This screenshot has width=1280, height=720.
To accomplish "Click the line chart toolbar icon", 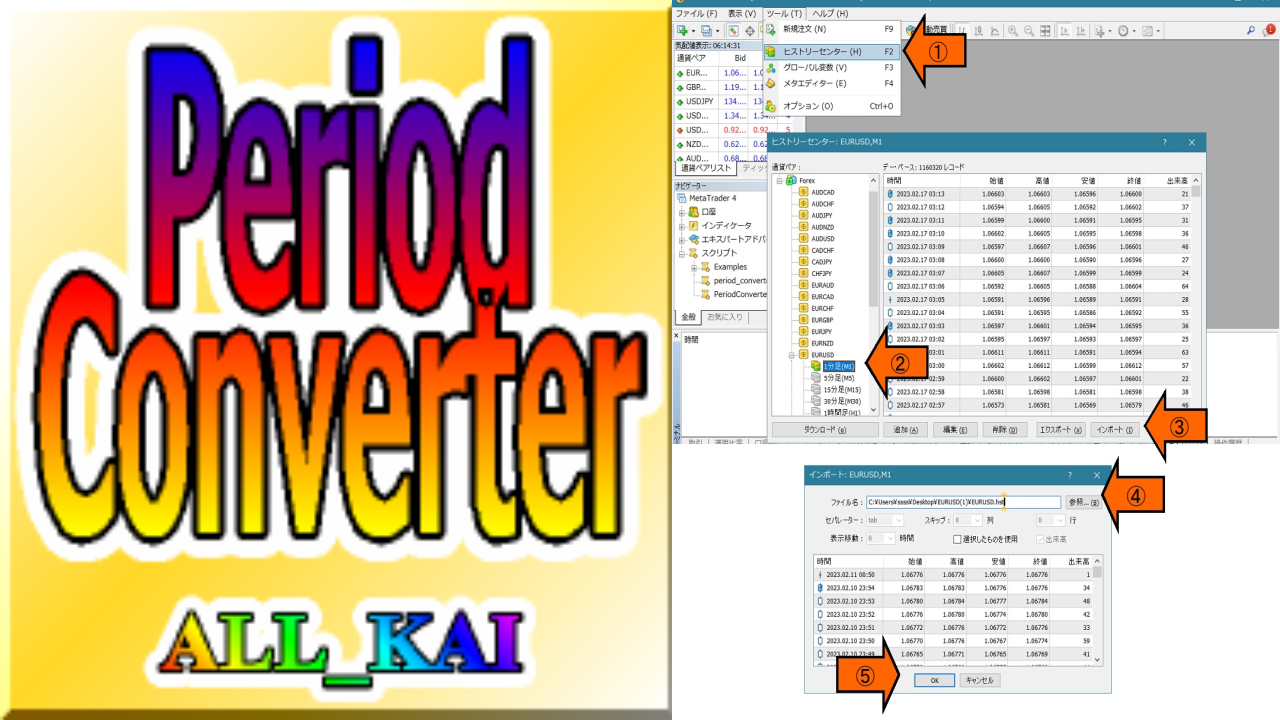I will point(995,31).
